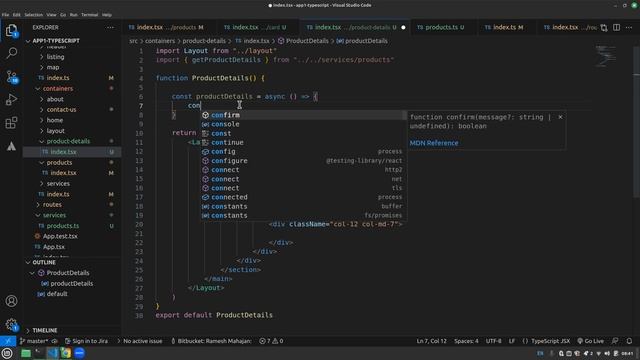Click Spaces: 4 indentation setting

pos(466,341)
